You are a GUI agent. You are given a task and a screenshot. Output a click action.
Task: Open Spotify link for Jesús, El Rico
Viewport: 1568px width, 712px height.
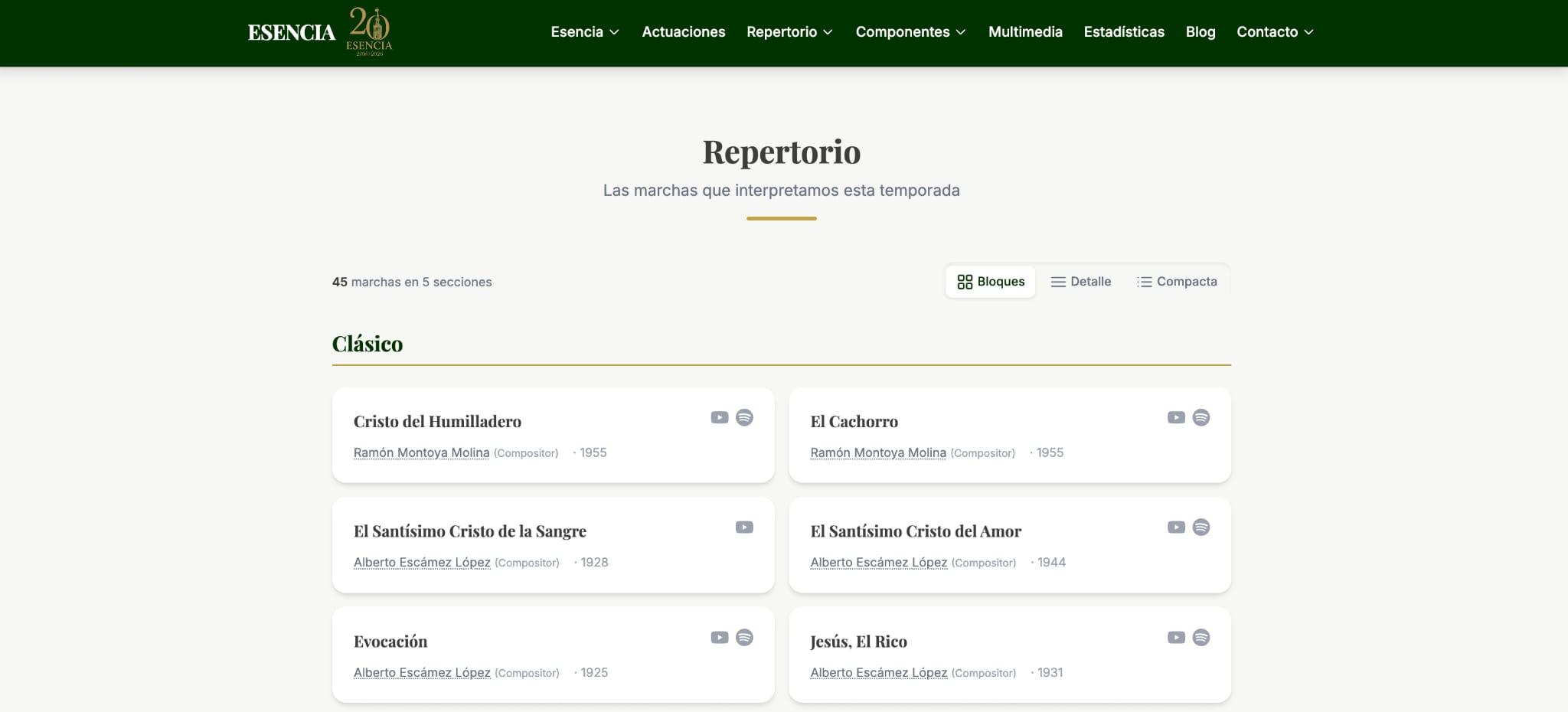point(1201,637)
